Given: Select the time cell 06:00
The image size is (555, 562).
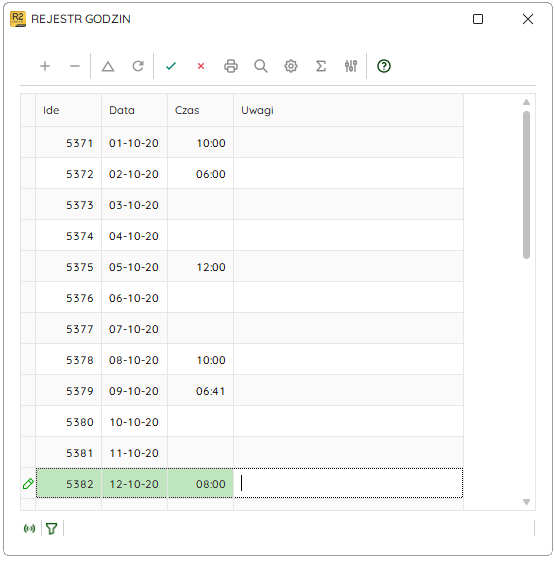Looking at the screenshot, I should coord(200,174).
